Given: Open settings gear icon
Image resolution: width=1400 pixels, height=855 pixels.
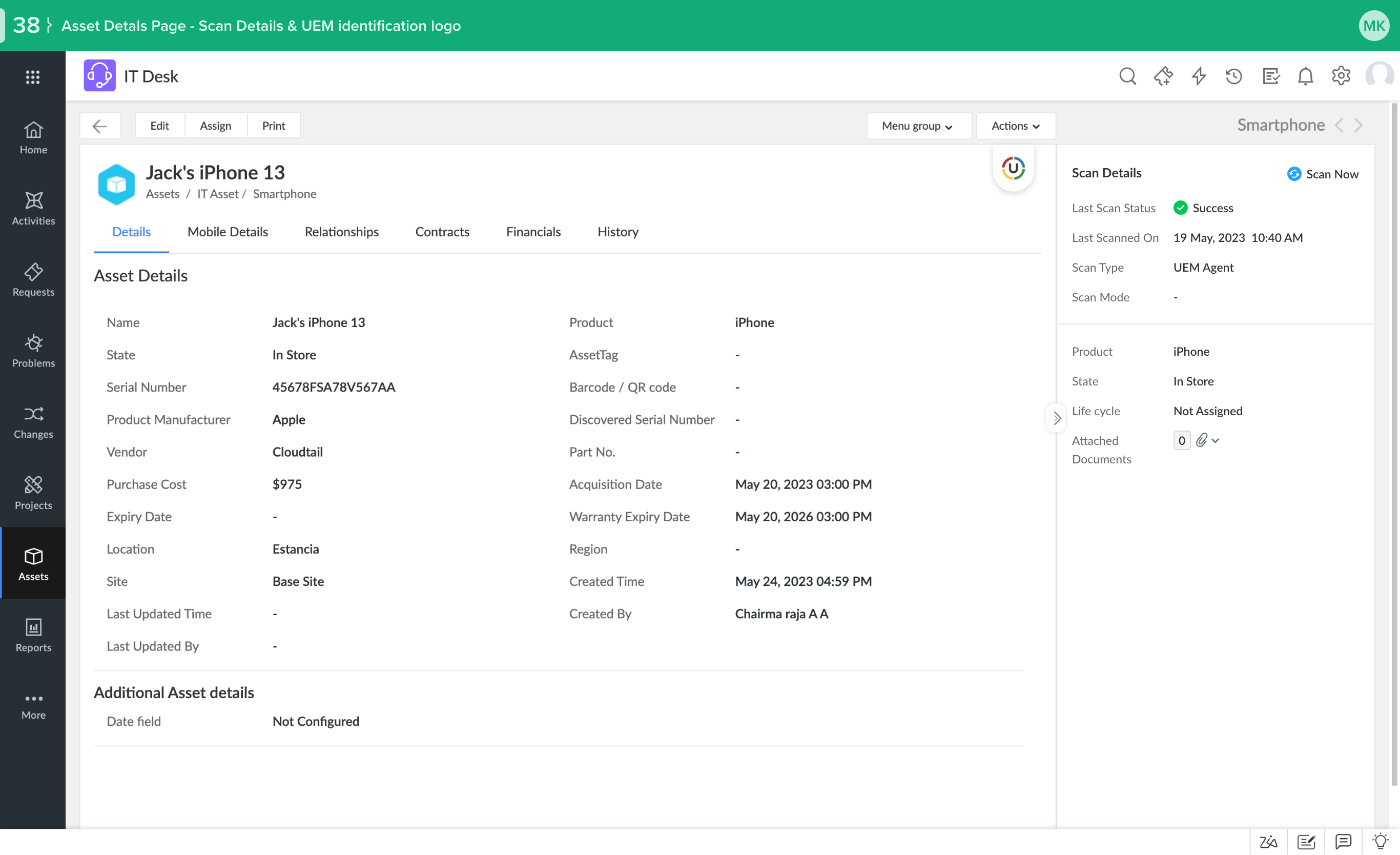Looking at the screenshot, I should click(x=1341, y=76).
